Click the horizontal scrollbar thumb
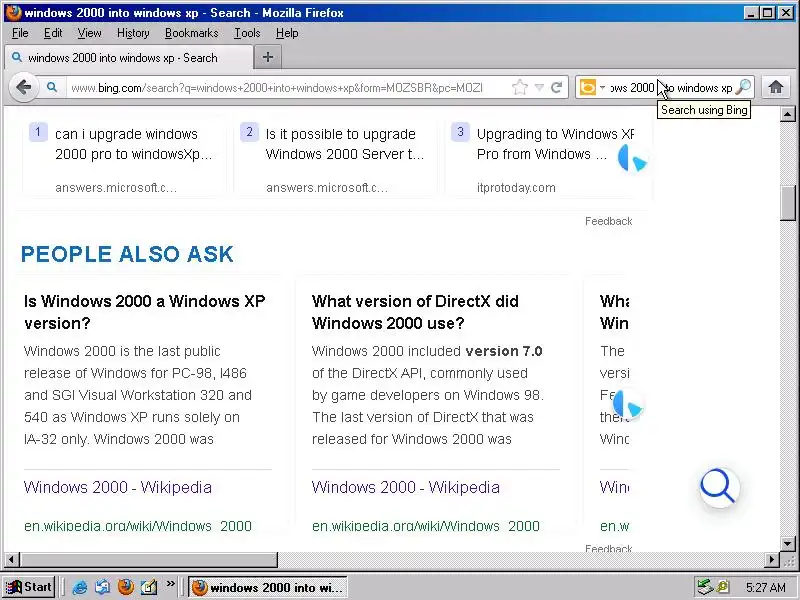 (148, 560)
